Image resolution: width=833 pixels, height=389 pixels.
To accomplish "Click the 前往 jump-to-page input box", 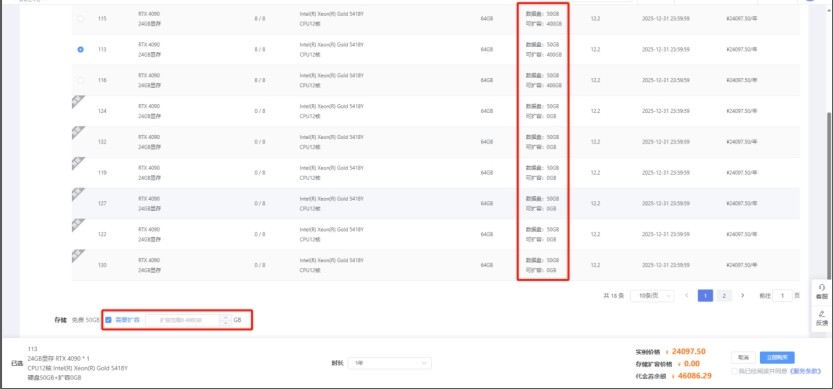I will 782,295.
